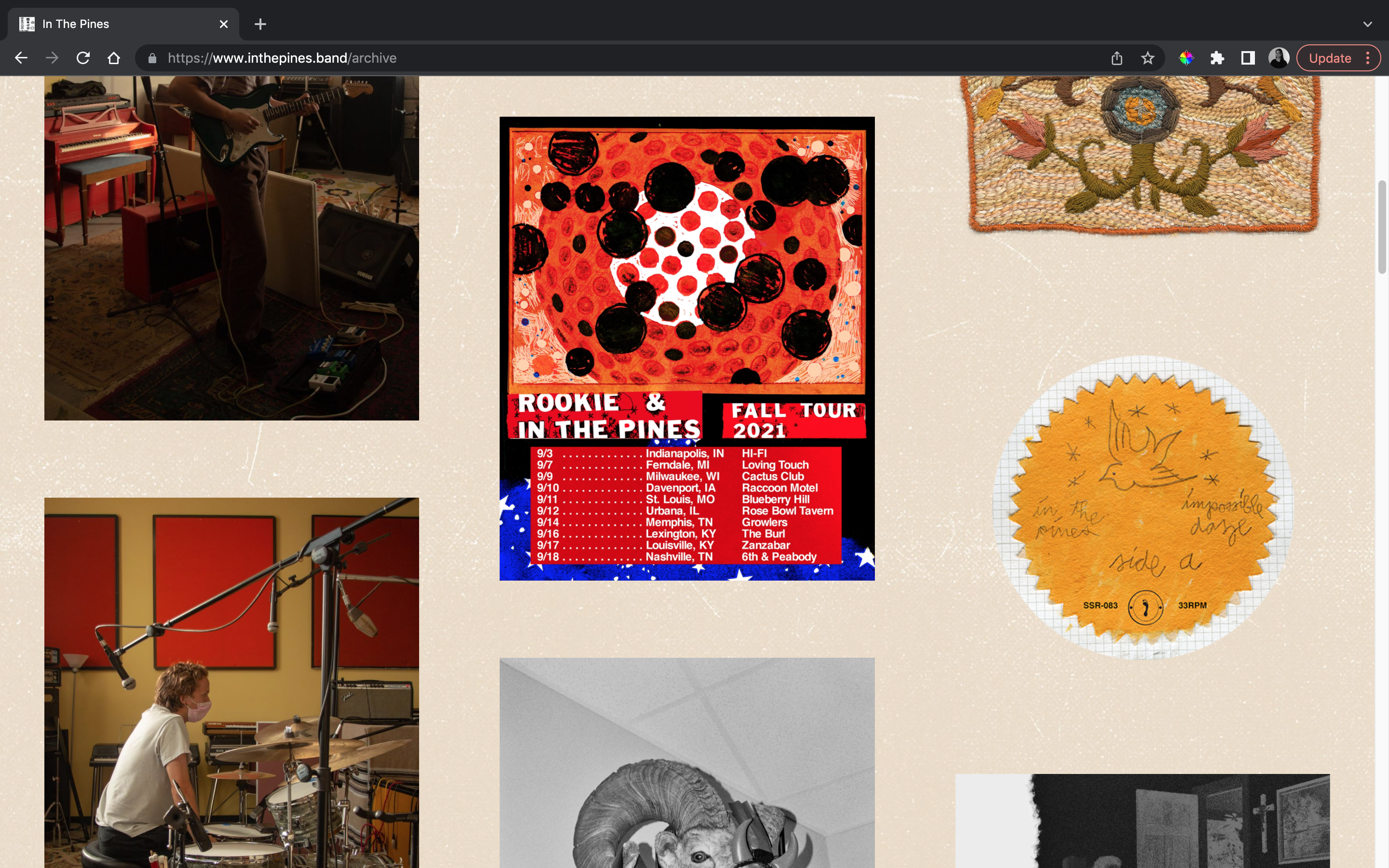1389x868 pixels.
Task: Click the page vertical scrollbar thumb
Action: point(1382,227)
